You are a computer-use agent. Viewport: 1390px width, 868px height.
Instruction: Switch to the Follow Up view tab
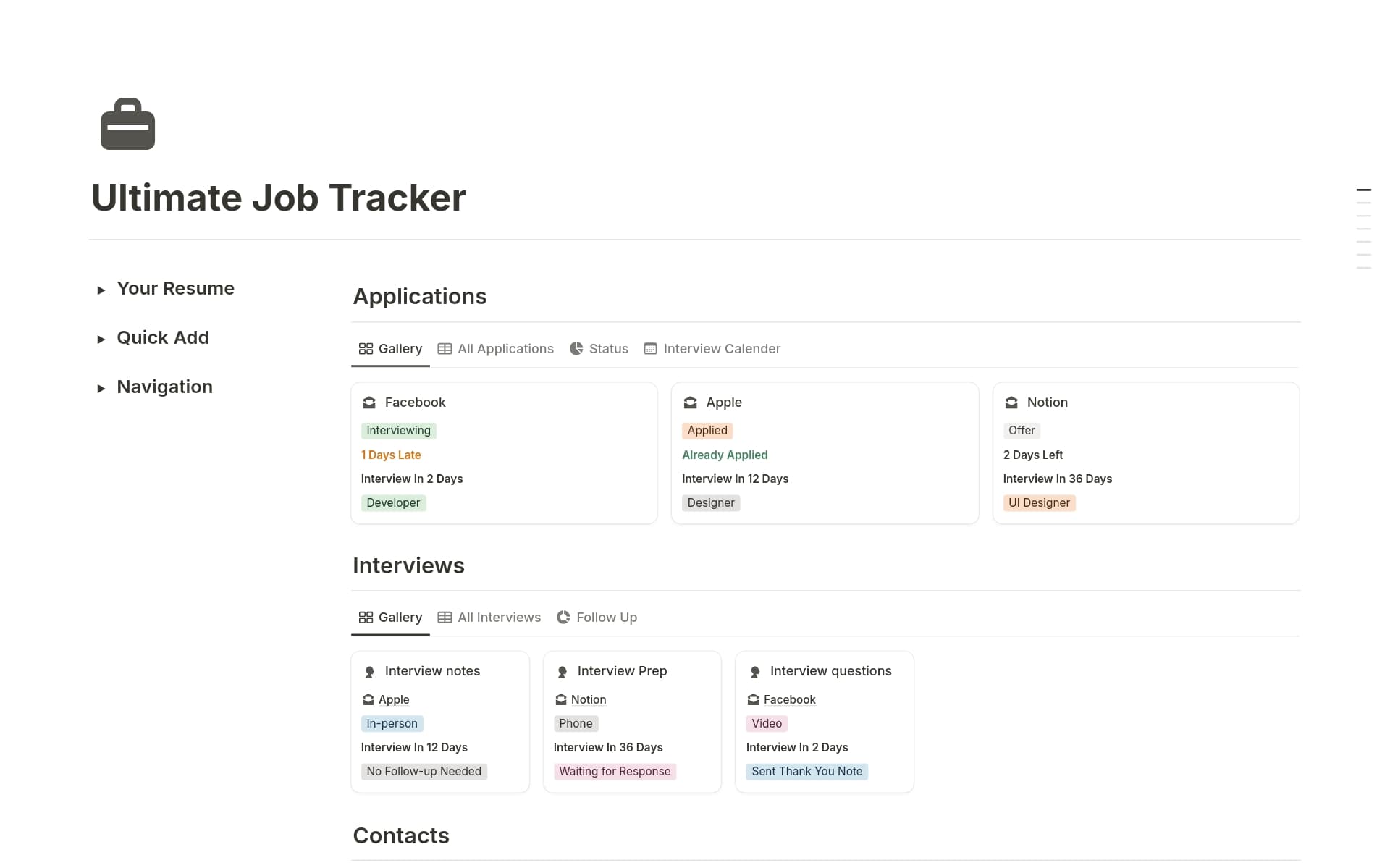(606, 617)
